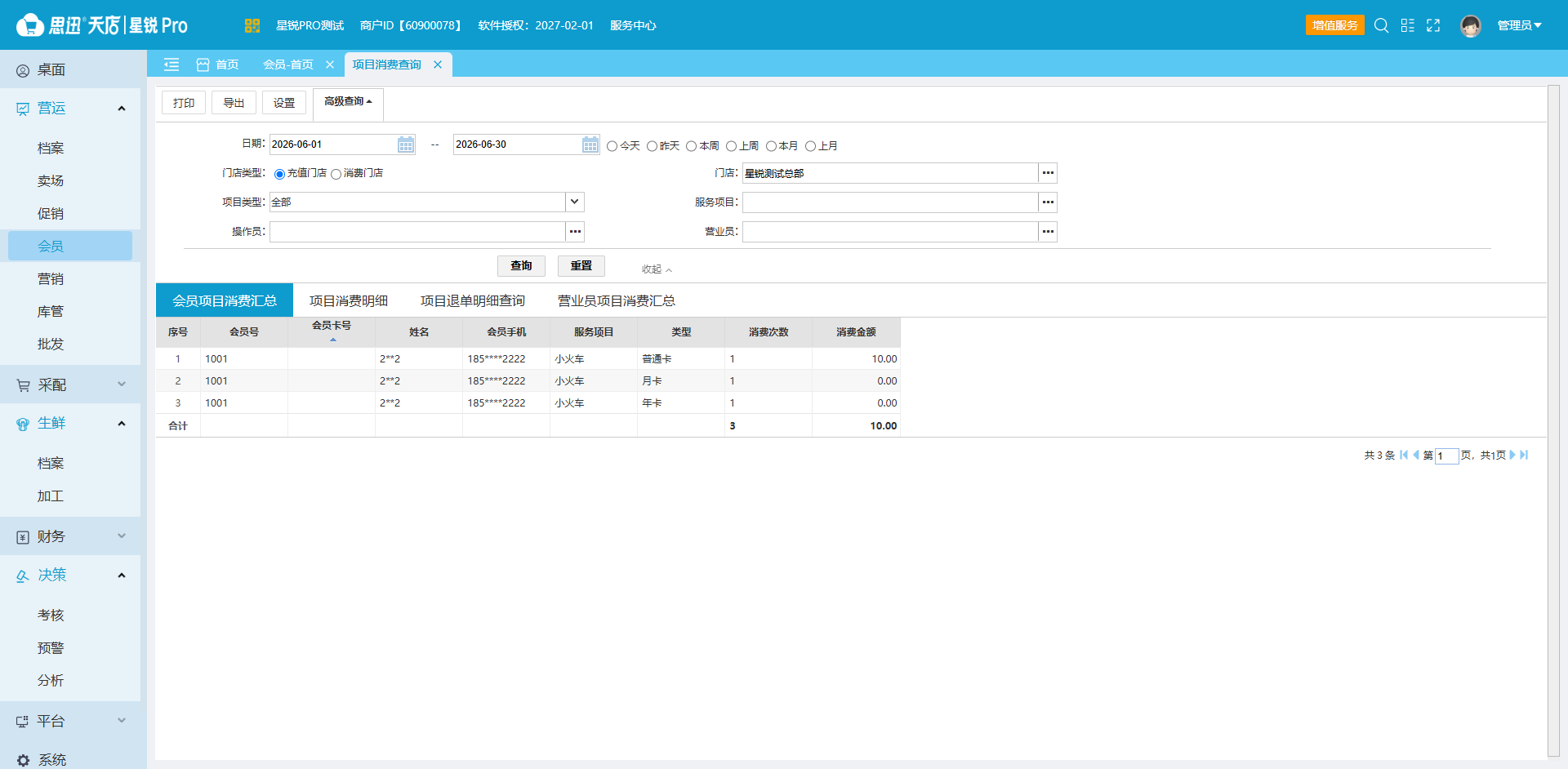
Task: Go to next page arrow in pagination
Action: tap(1512, 455)
